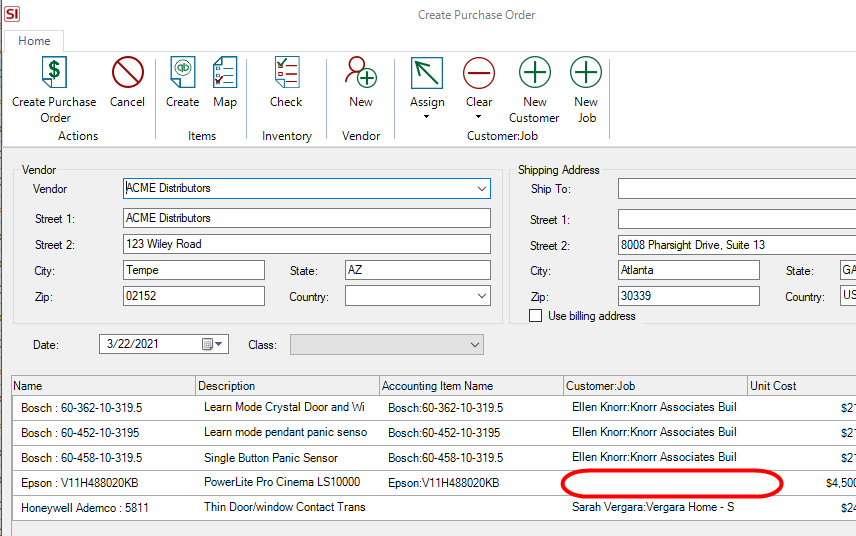Click the Create Purchase Order ribbon icon

tap(54, 73)
